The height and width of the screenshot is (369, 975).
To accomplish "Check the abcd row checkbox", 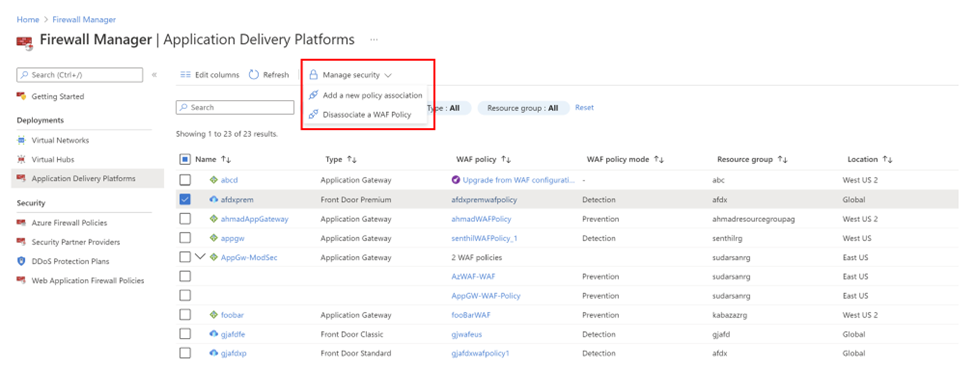I will point(185,180).
